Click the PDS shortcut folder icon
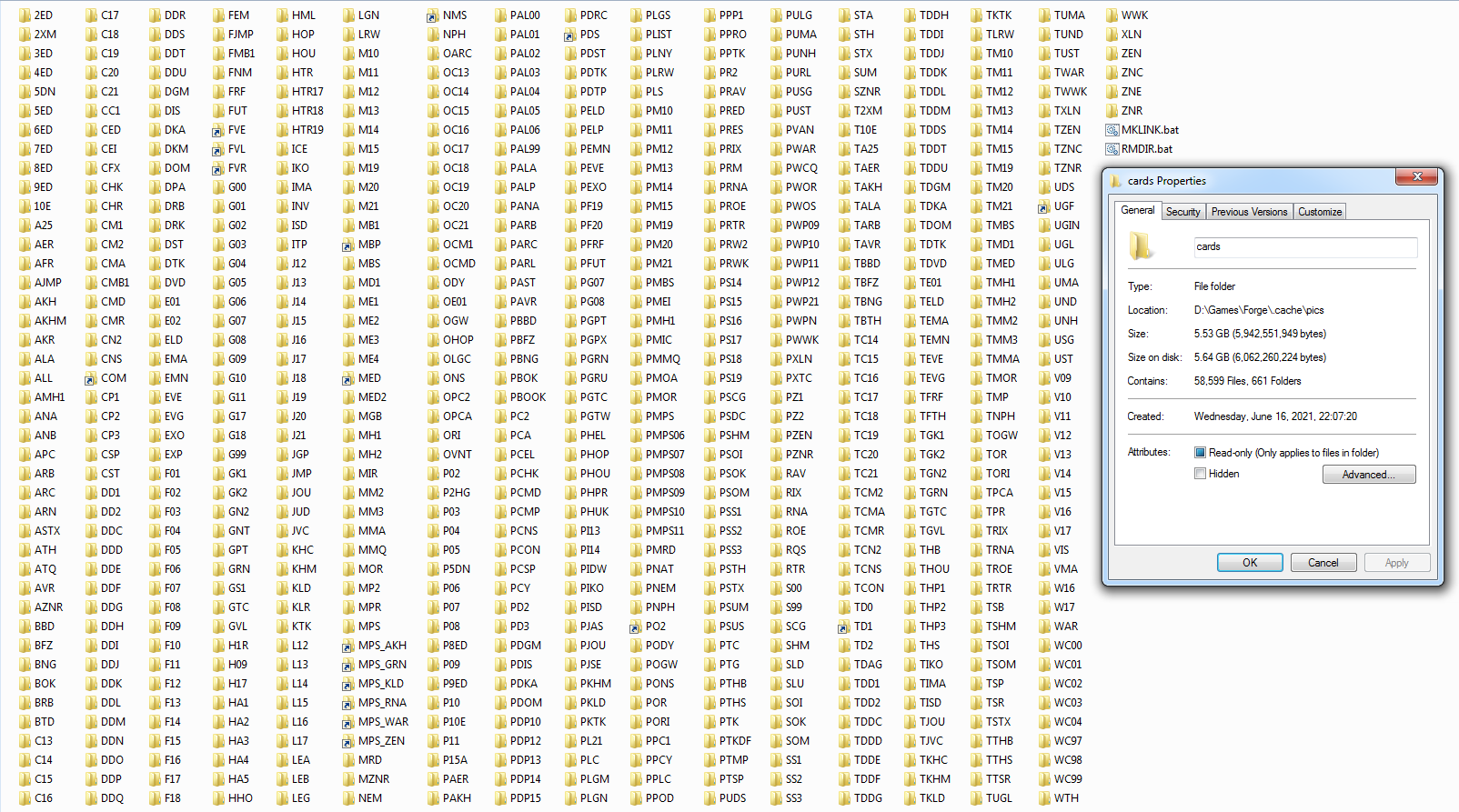 [569, 35]
